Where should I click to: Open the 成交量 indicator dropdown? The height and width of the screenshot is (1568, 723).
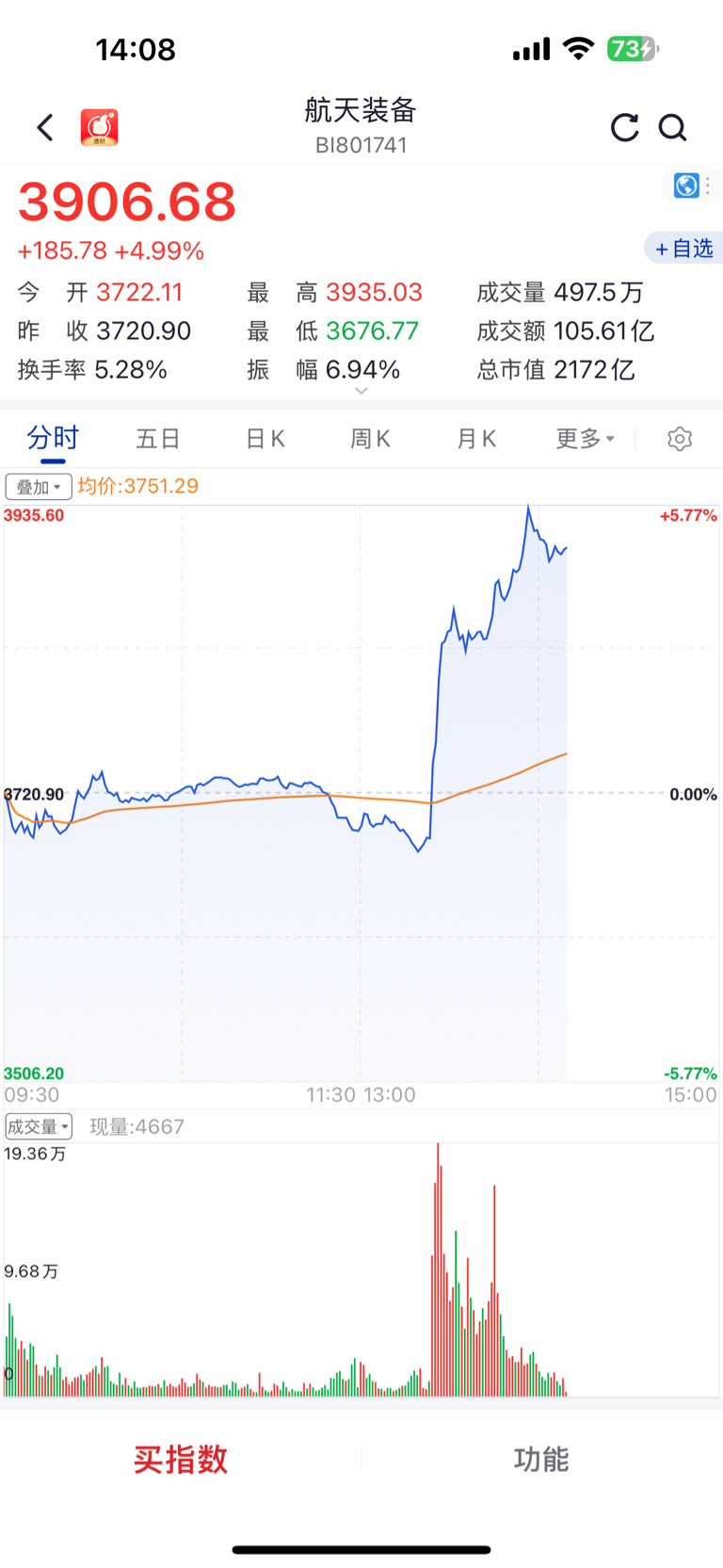click(39, 1126)
